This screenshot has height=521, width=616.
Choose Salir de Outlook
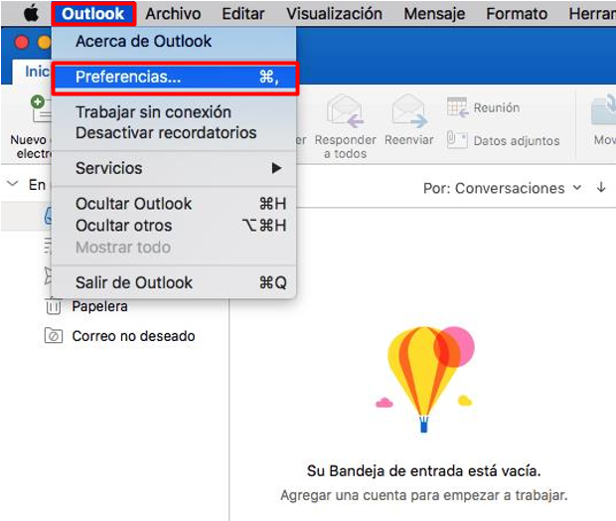(174, 283)
